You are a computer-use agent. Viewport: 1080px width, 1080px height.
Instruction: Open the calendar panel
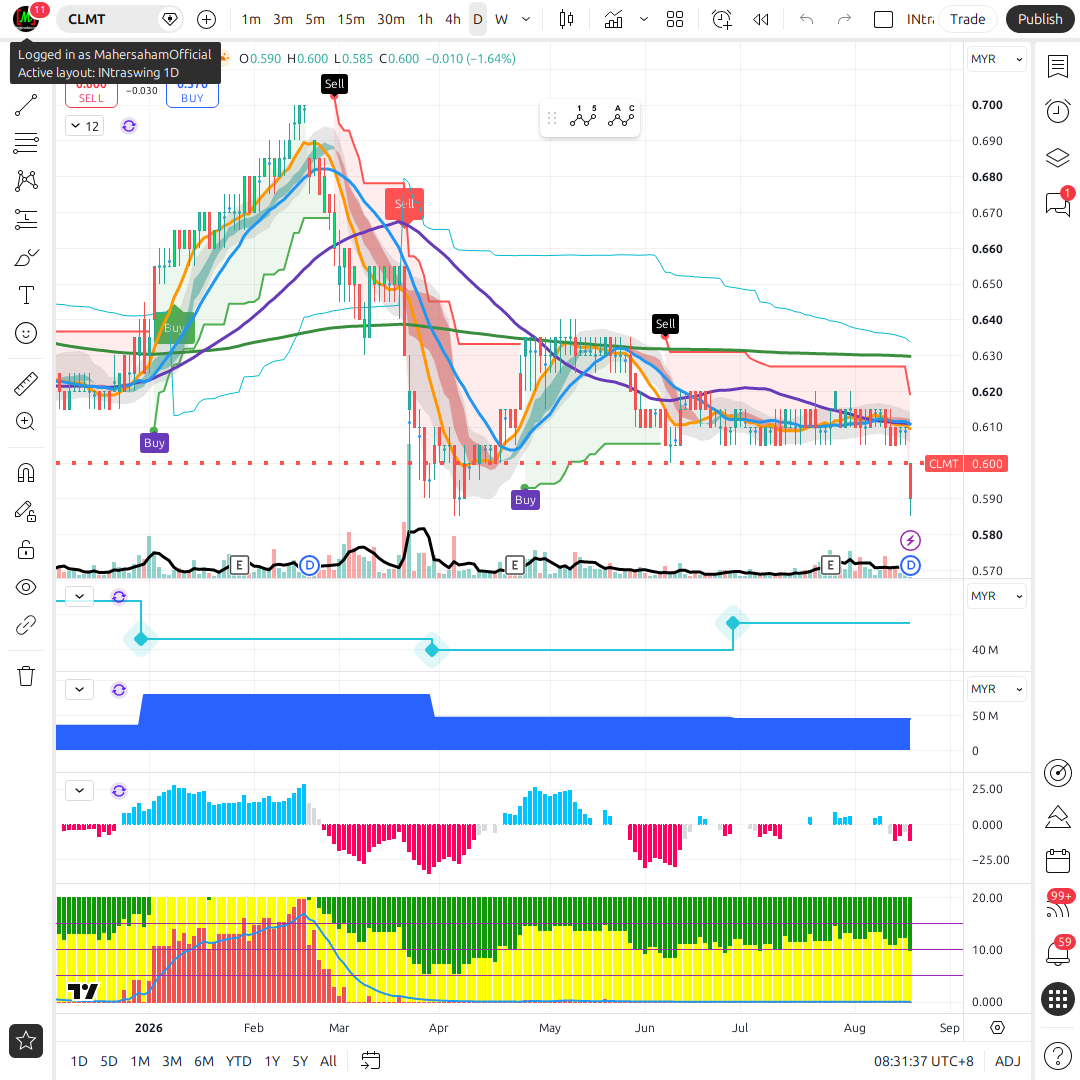click(1057, 861)
